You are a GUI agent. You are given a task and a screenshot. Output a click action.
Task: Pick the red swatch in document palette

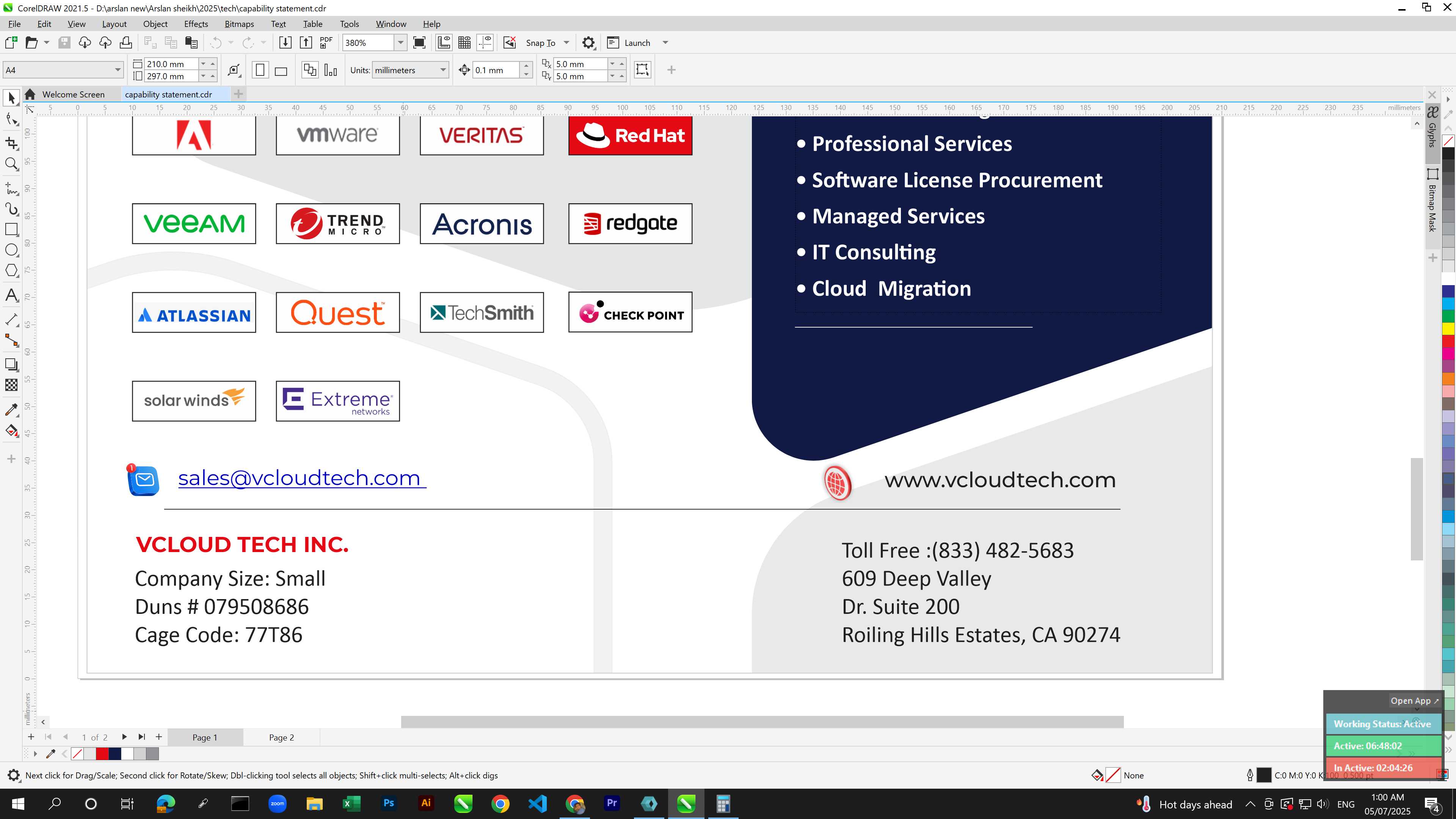click(x=102, y=753)
